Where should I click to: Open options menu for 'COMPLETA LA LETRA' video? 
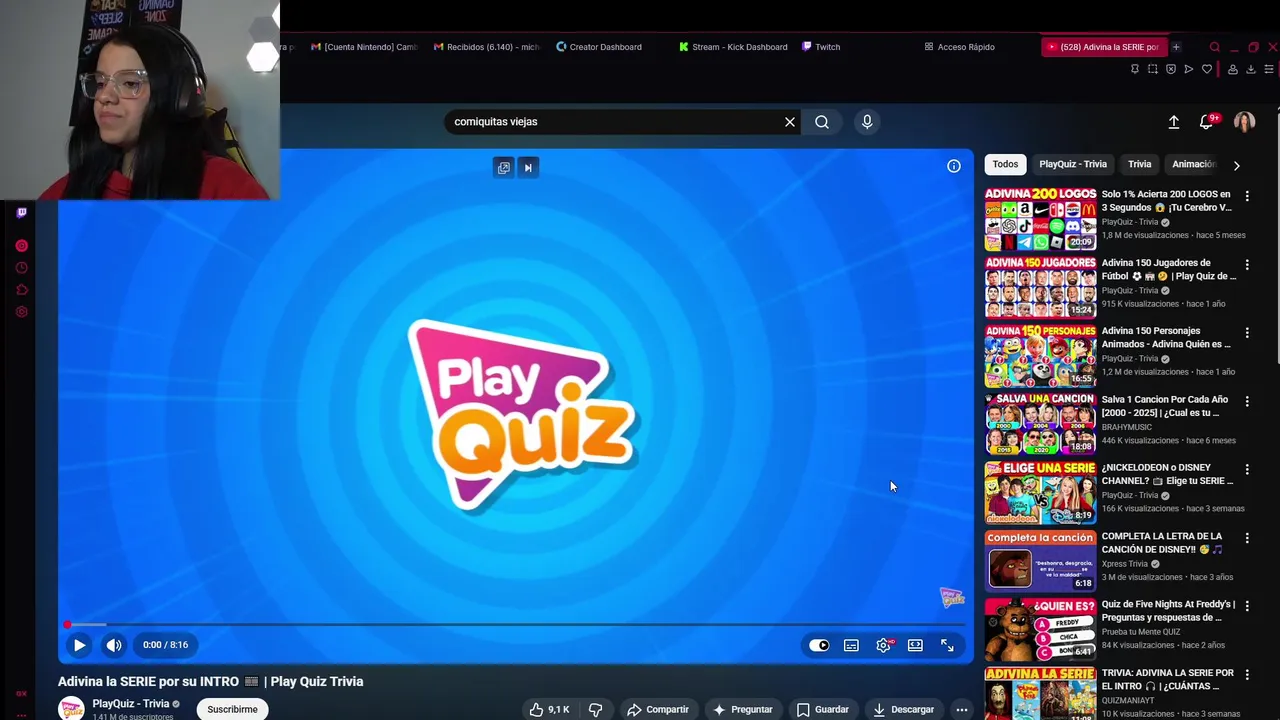1247,538
